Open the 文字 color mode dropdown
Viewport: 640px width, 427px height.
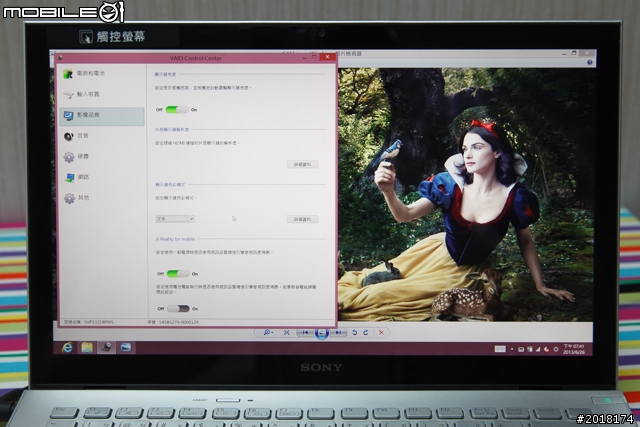point(175,219)
